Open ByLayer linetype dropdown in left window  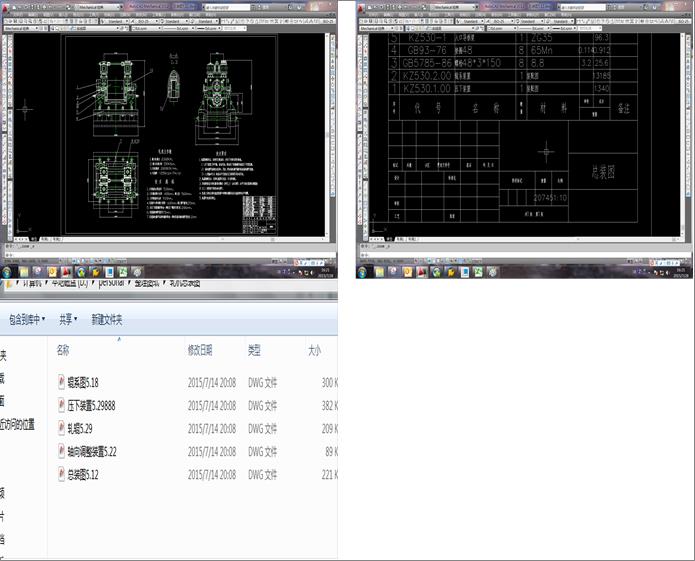tap(179, 28)
